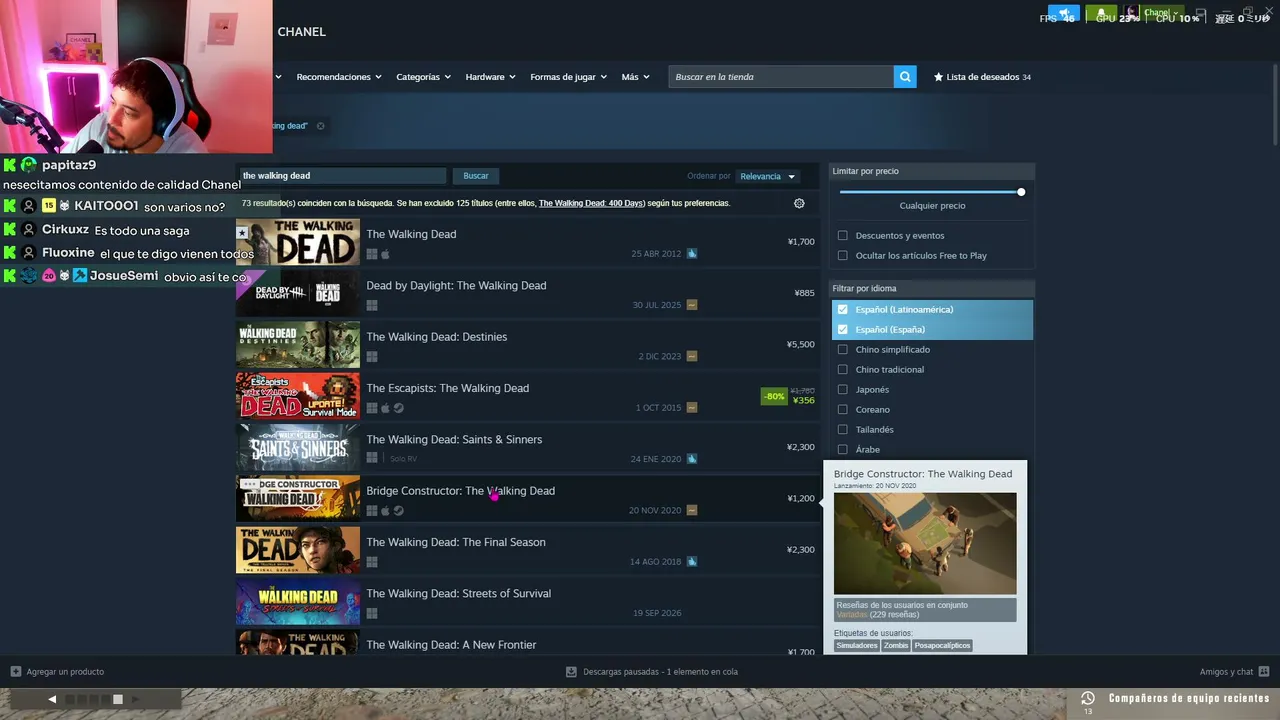Click the positive review icon for The Final Season

tap(692, 562)
